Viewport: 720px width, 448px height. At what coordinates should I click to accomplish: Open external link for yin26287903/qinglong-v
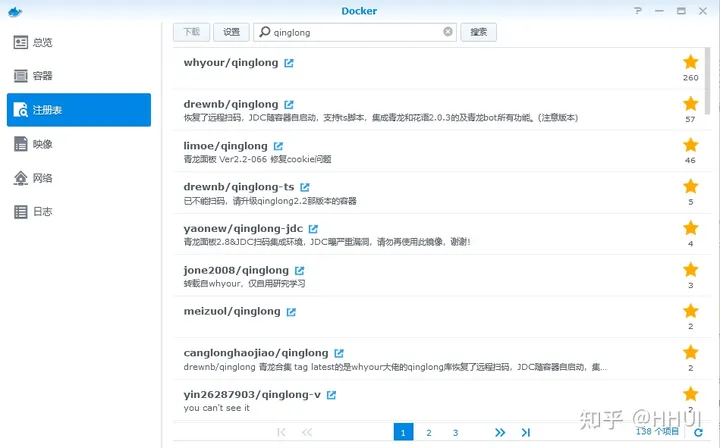331,395
